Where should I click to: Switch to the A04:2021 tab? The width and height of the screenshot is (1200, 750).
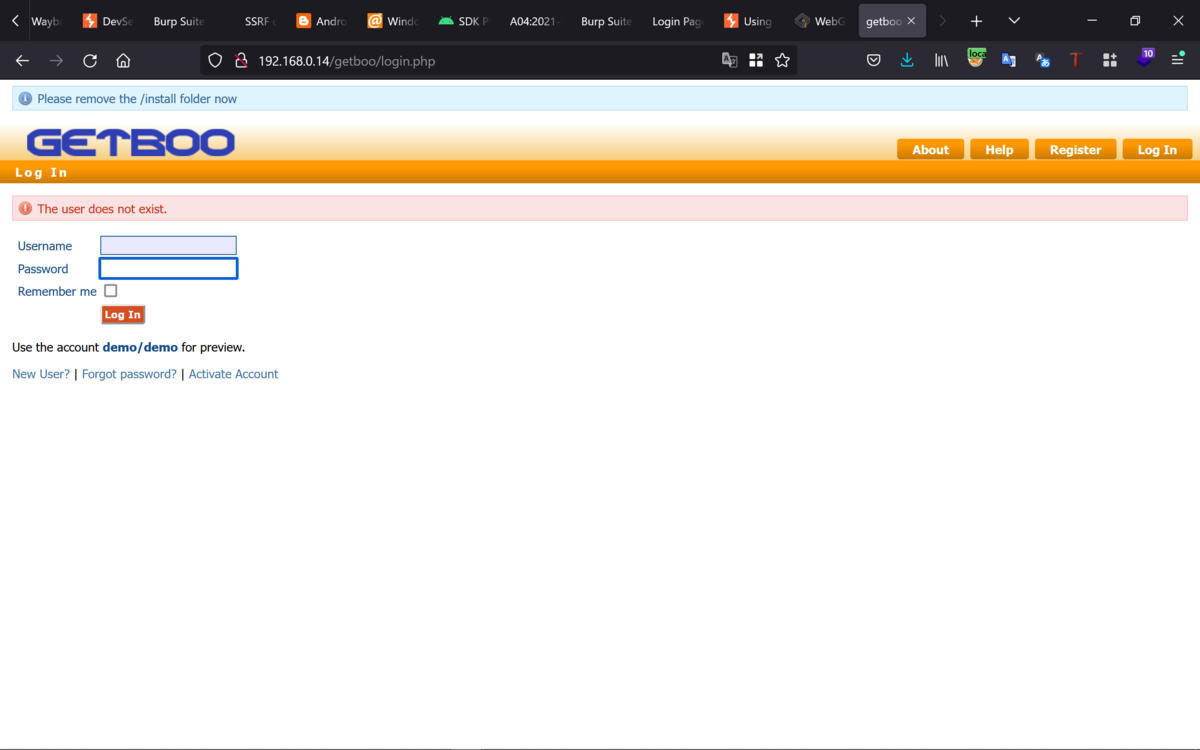(537, 21)
